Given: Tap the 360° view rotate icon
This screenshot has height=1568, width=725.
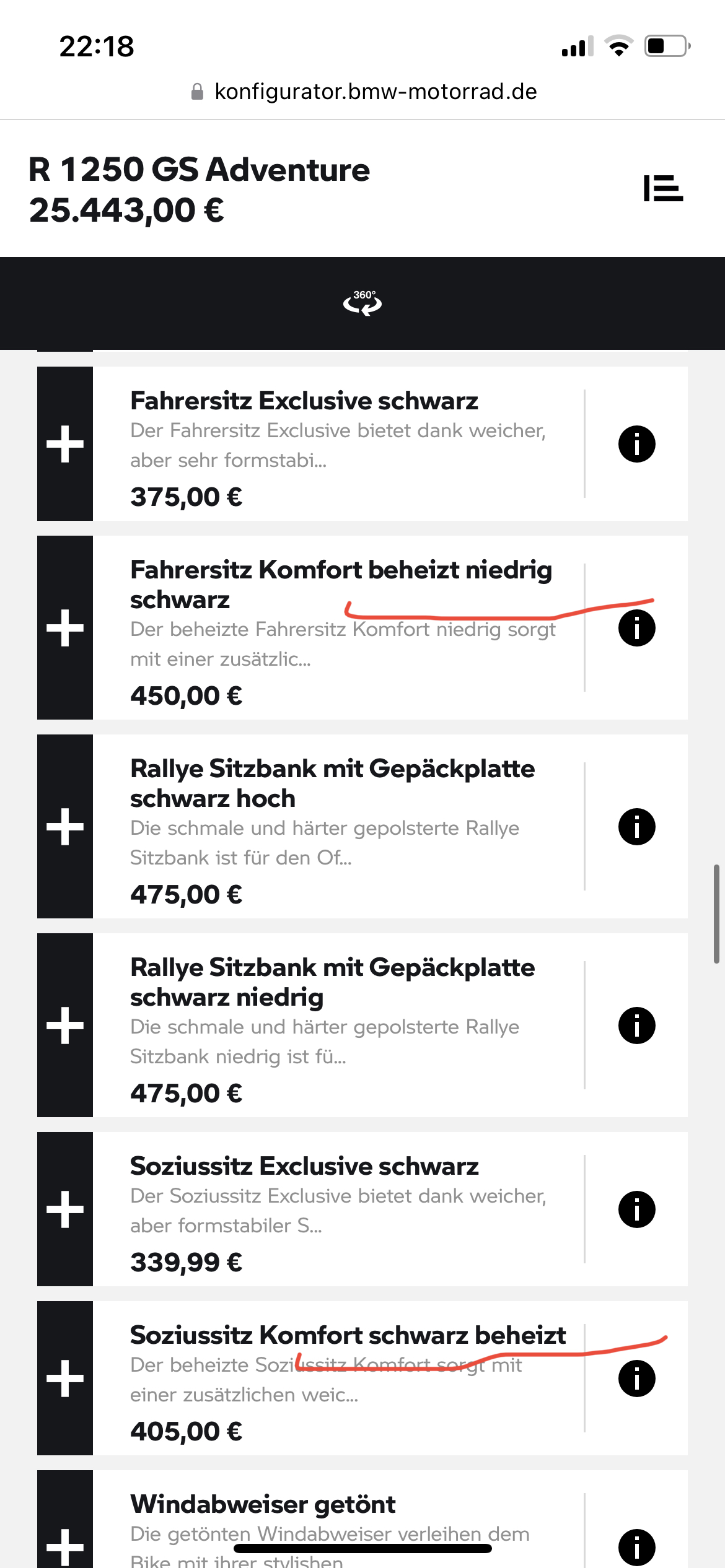Looking at the screenshot, I should (x=362, y=303).
